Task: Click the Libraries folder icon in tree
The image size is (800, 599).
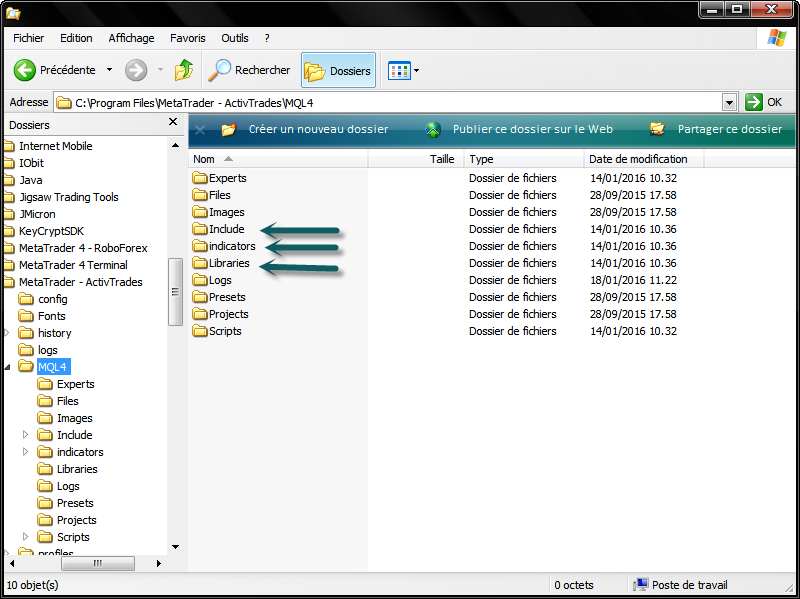Action: click(x=45, y=468)
